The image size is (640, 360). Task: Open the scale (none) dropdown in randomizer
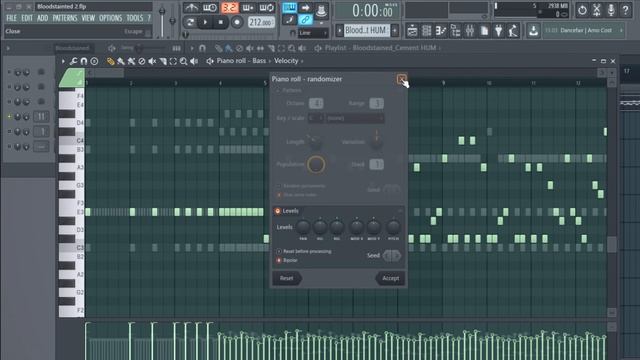tap(355, 118)
